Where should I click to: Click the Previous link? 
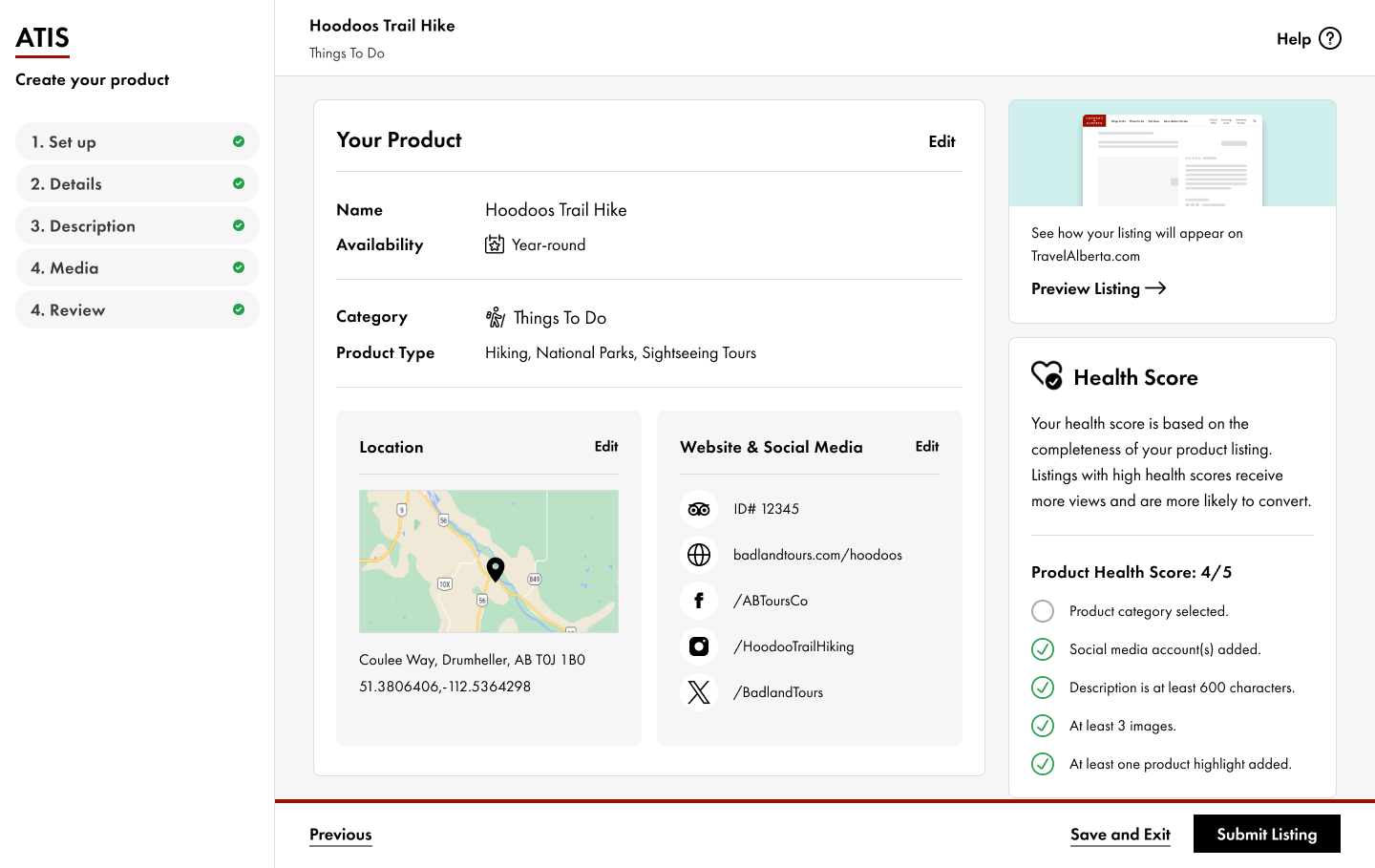click(x=341, y=835)
